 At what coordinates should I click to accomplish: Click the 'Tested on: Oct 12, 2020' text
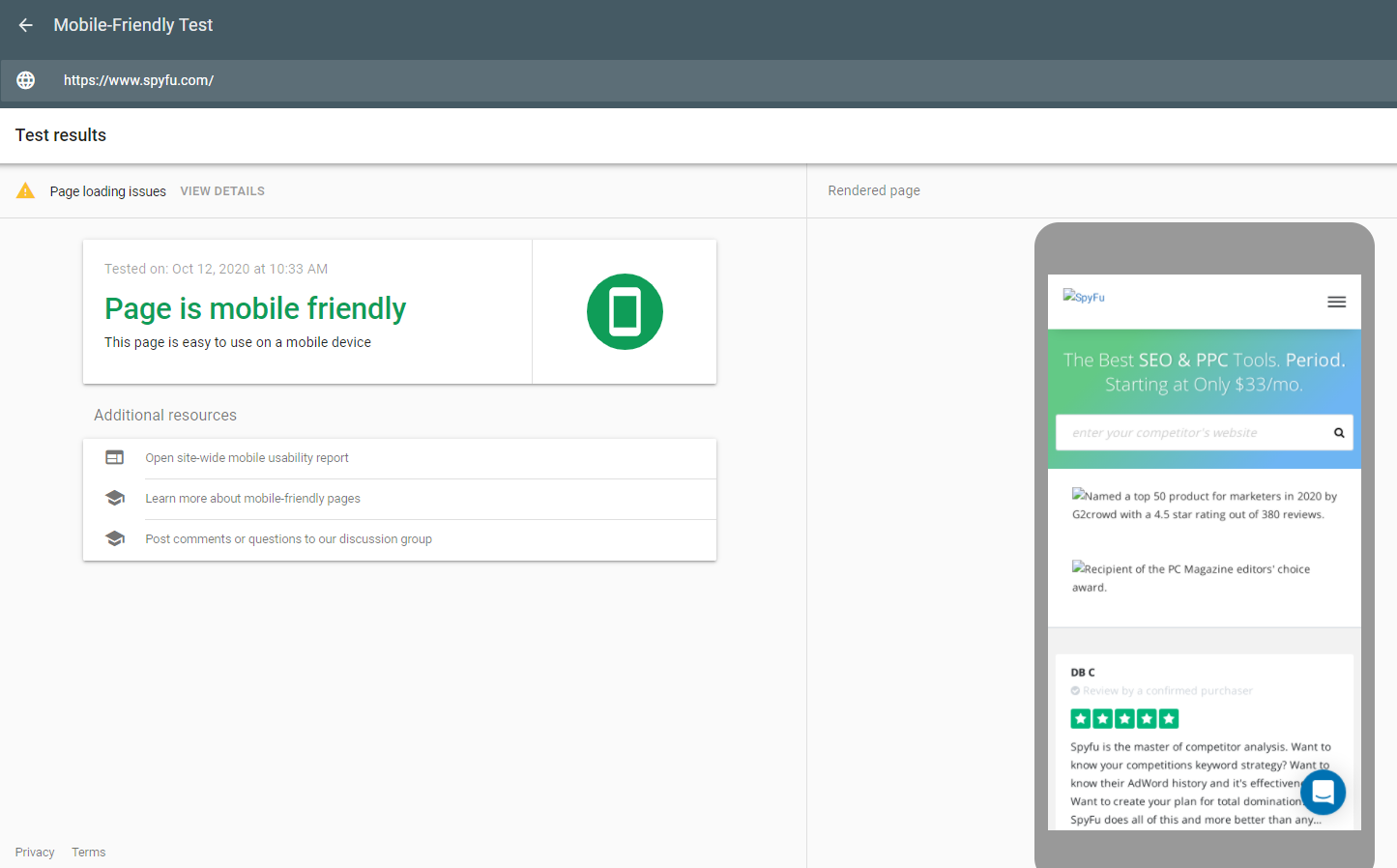[217, 269]
